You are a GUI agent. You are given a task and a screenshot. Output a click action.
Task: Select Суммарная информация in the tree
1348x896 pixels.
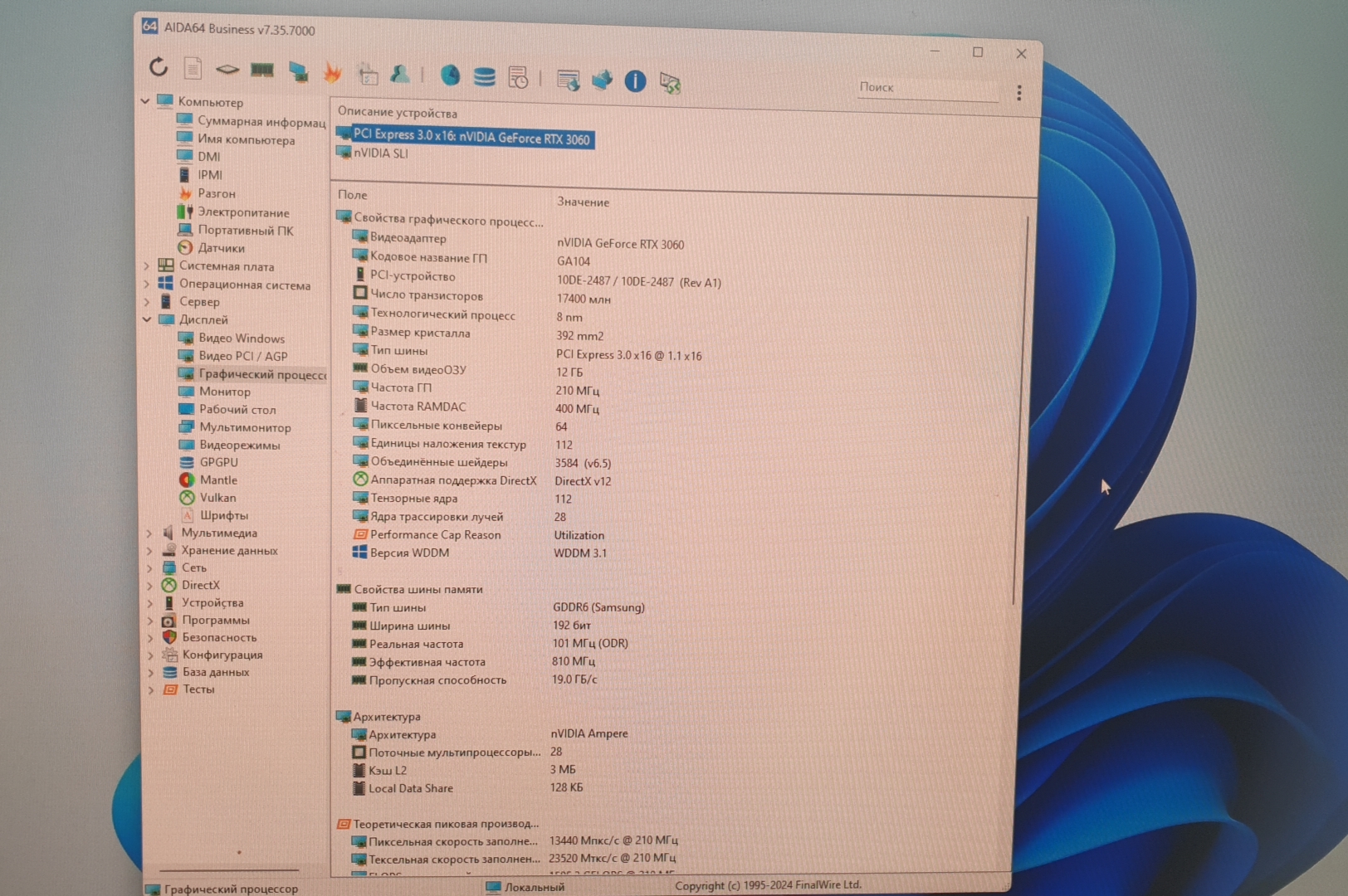point(252,121)
